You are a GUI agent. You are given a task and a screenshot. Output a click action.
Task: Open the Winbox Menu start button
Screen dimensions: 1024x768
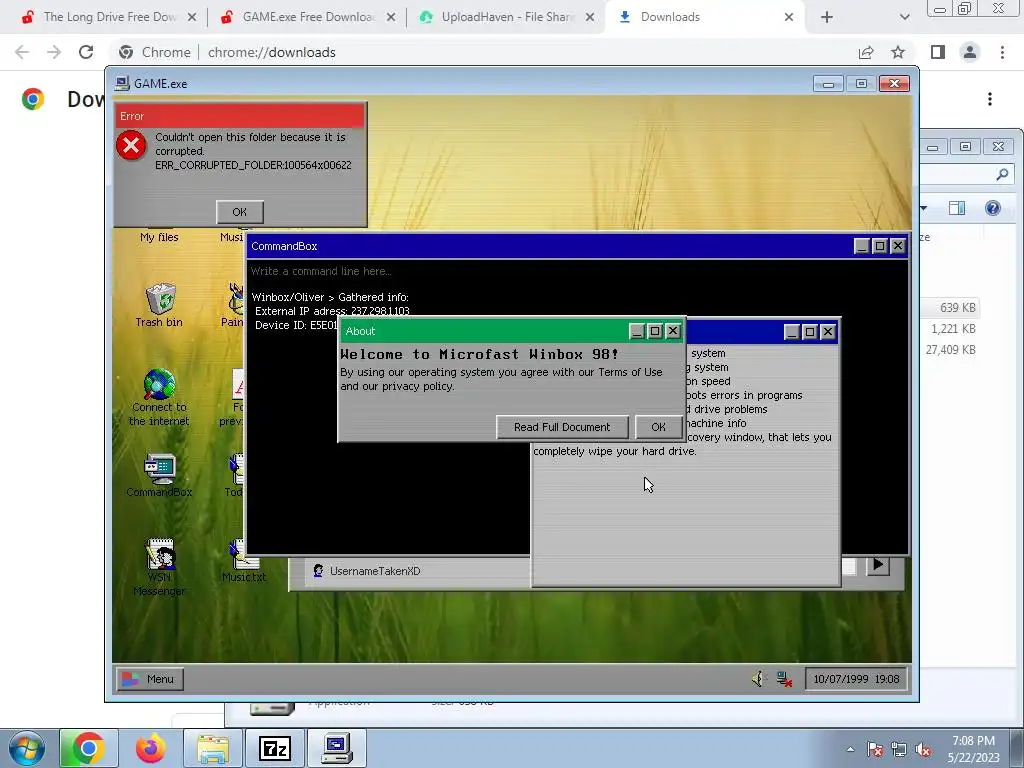[150, 679]
